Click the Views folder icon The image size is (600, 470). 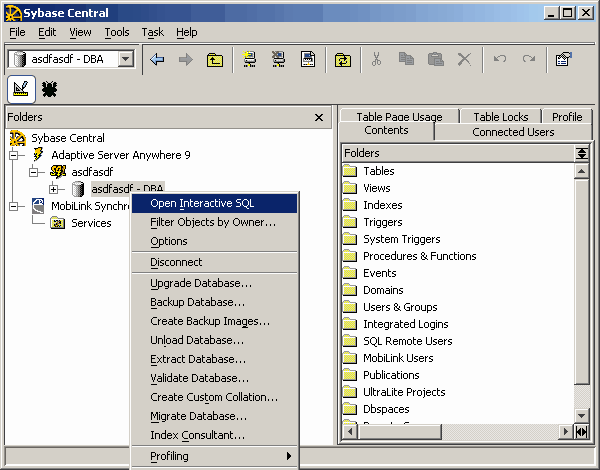coord(350,188)
